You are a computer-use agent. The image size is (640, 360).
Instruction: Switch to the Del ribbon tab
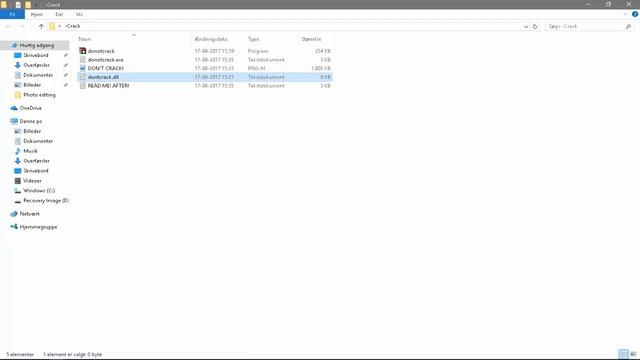tap(59, 14)
